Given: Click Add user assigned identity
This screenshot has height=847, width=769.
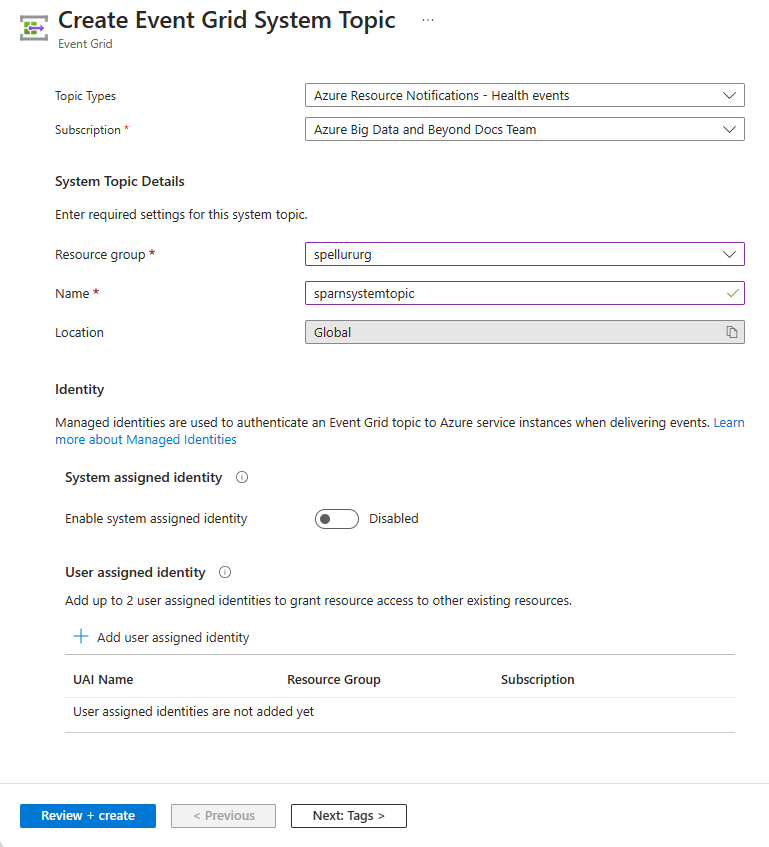Looking at the screenshot, I should 173,637.
